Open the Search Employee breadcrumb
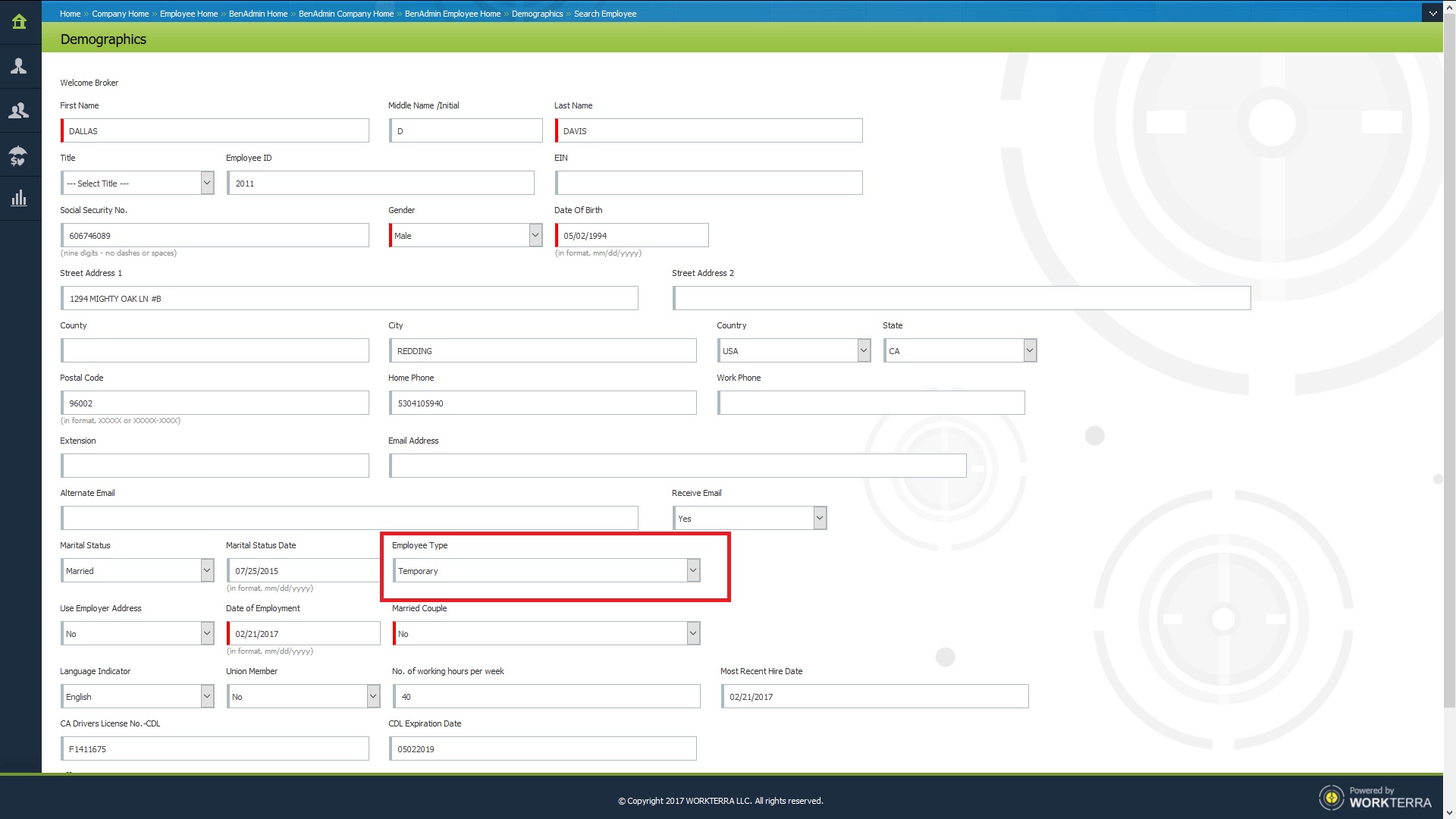 (605, 14)
